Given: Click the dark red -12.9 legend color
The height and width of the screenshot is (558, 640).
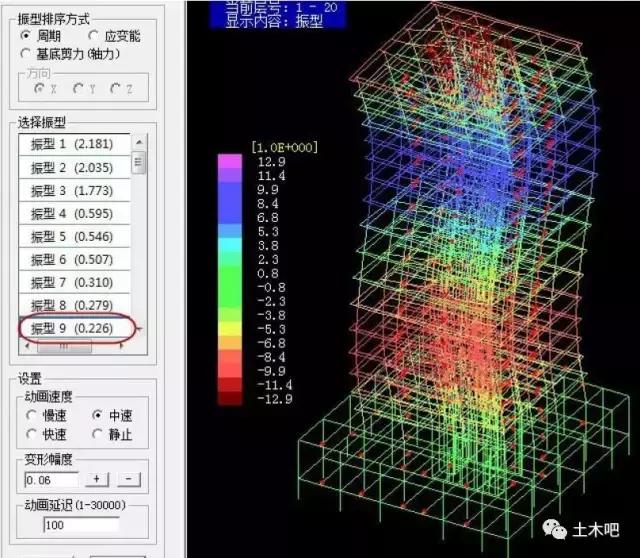Looking at the screenshot, I should click(x=230, y=398).
